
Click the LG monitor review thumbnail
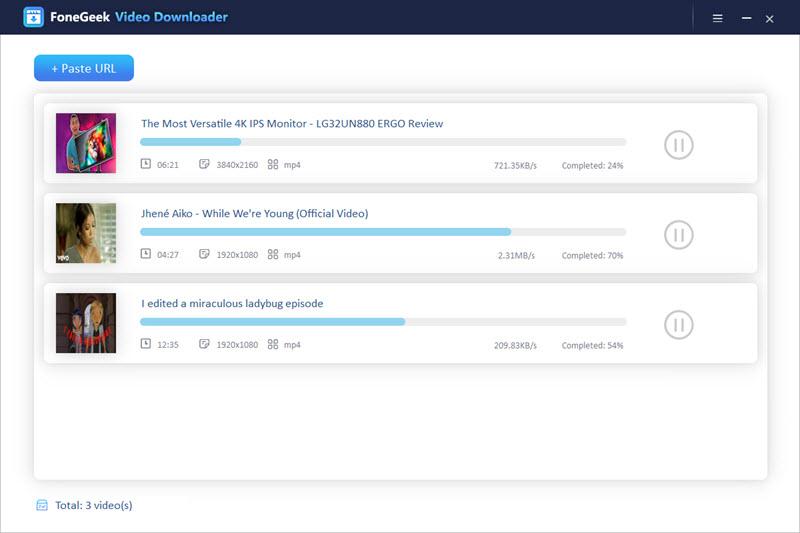pyautogui.click(x=86, y=143)
